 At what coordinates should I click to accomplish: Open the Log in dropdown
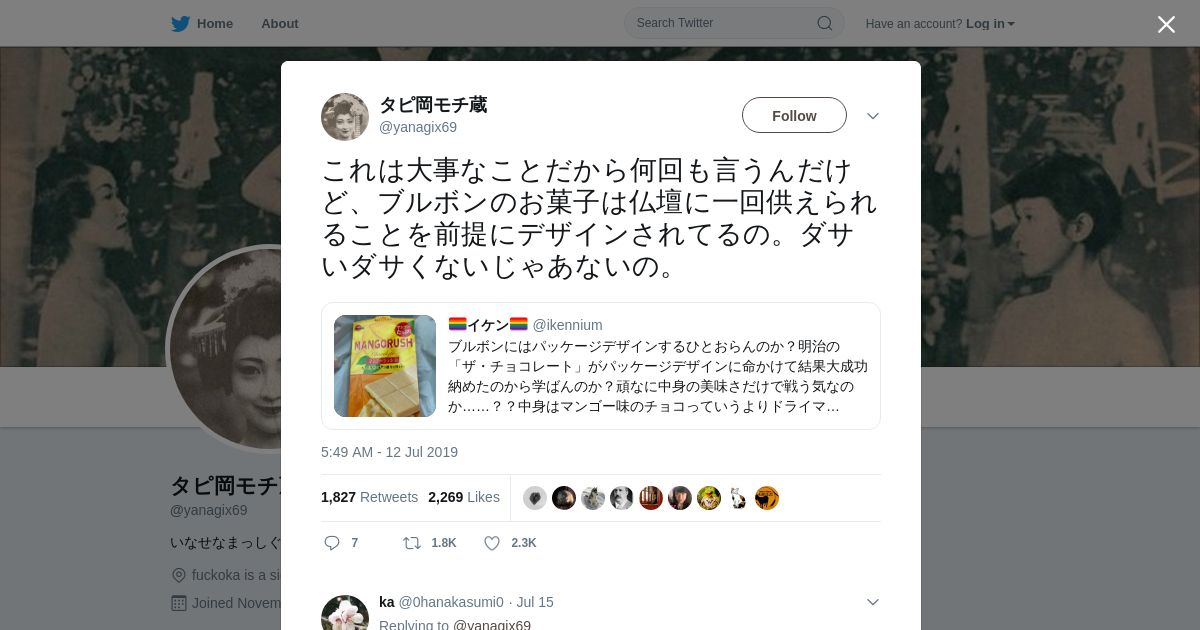[x=990, y=23]
